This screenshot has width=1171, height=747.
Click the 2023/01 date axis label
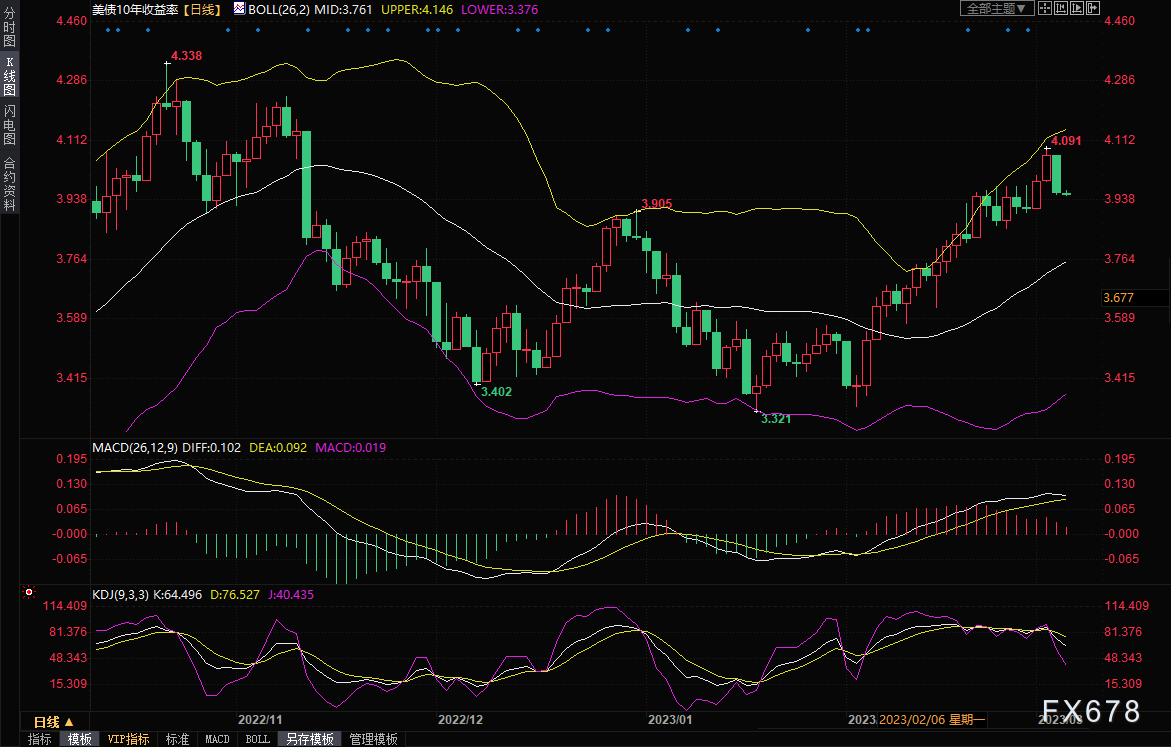coord(670,719)
